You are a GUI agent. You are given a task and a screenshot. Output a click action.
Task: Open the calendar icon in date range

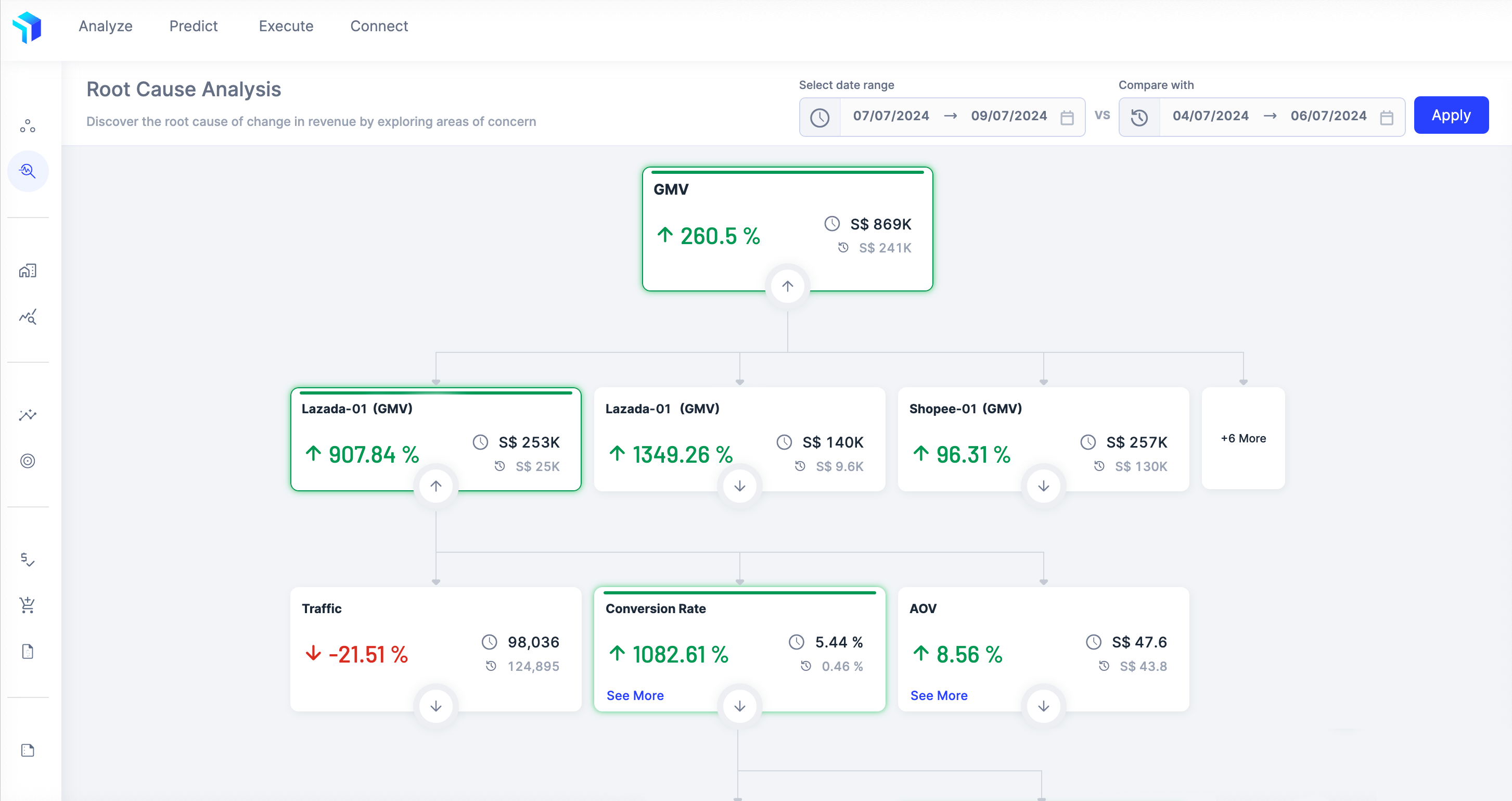click(1067, 118)
